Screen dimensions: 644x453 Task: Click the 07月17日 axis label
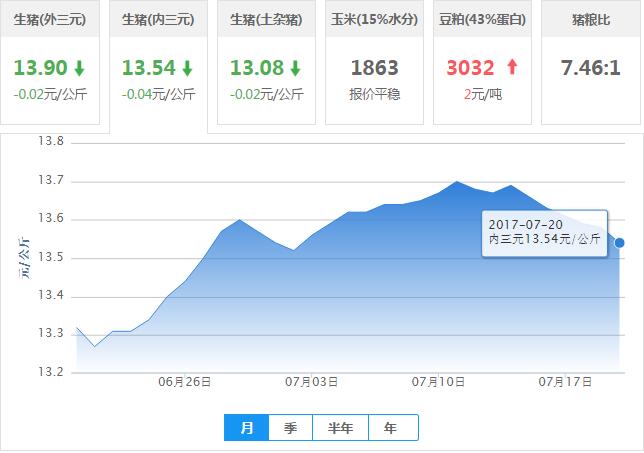point(565,382)
